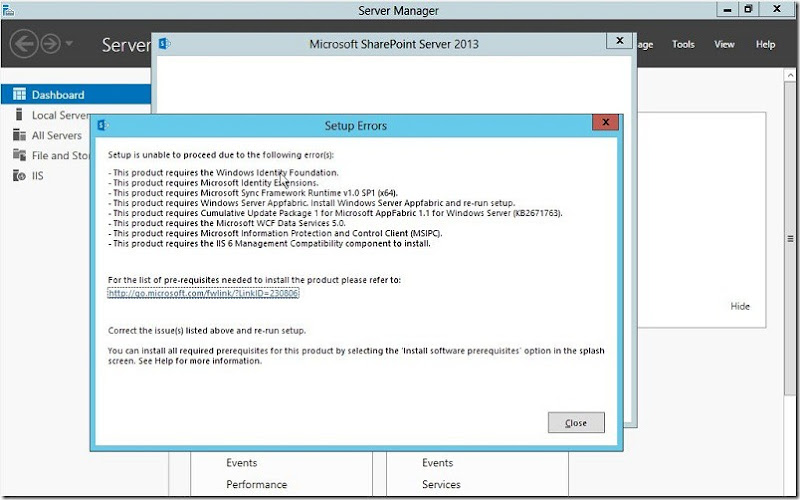Click Events in the left role tile
Image resolution: width=800 pixels, height=500 pixels.
click(x=241, y=463)
